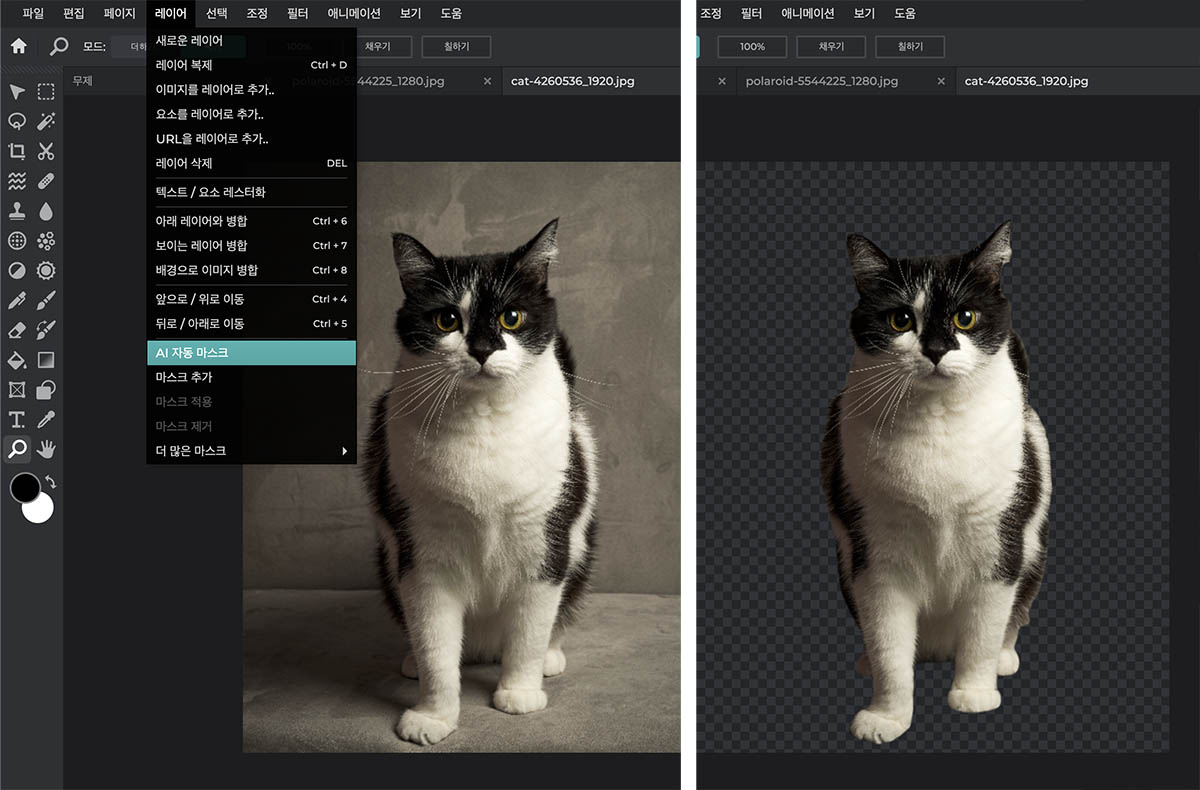Choose URL을 레이어로 추가 menu entry
1200x790 pixels.
[251, 139]
